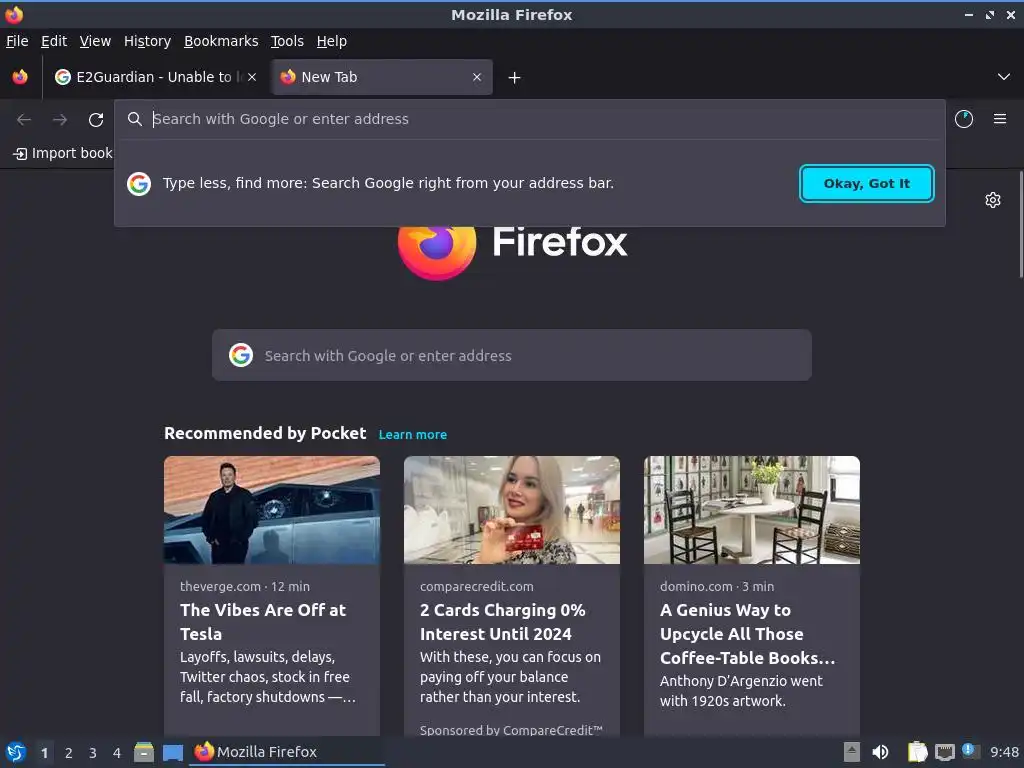This screenshot has width=1024, height=768.
Task: Open the Bookmarks menu
Action: pos(221,41)
